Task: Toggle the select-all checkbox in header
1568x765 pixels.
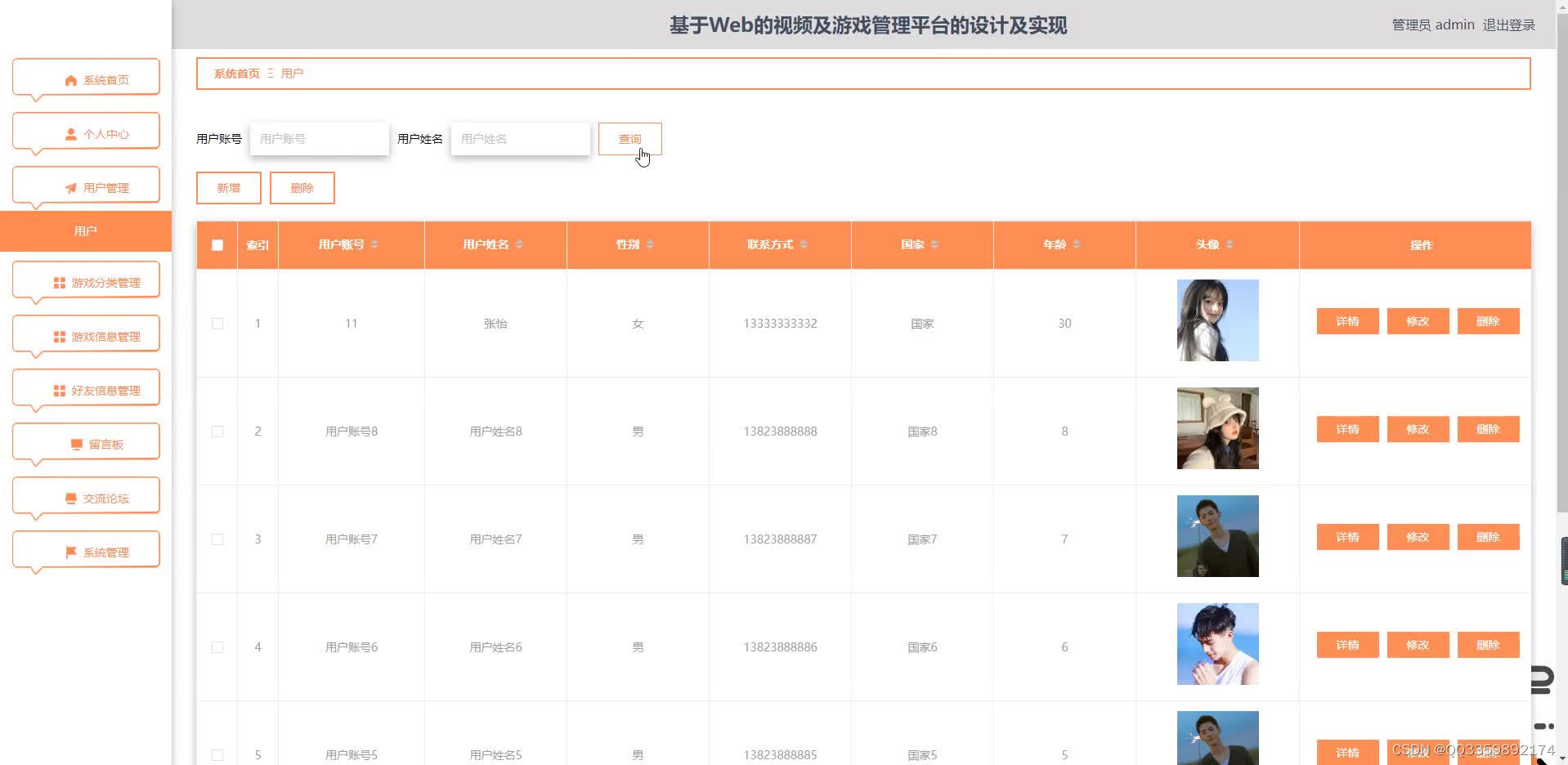Action: [217, 245]
